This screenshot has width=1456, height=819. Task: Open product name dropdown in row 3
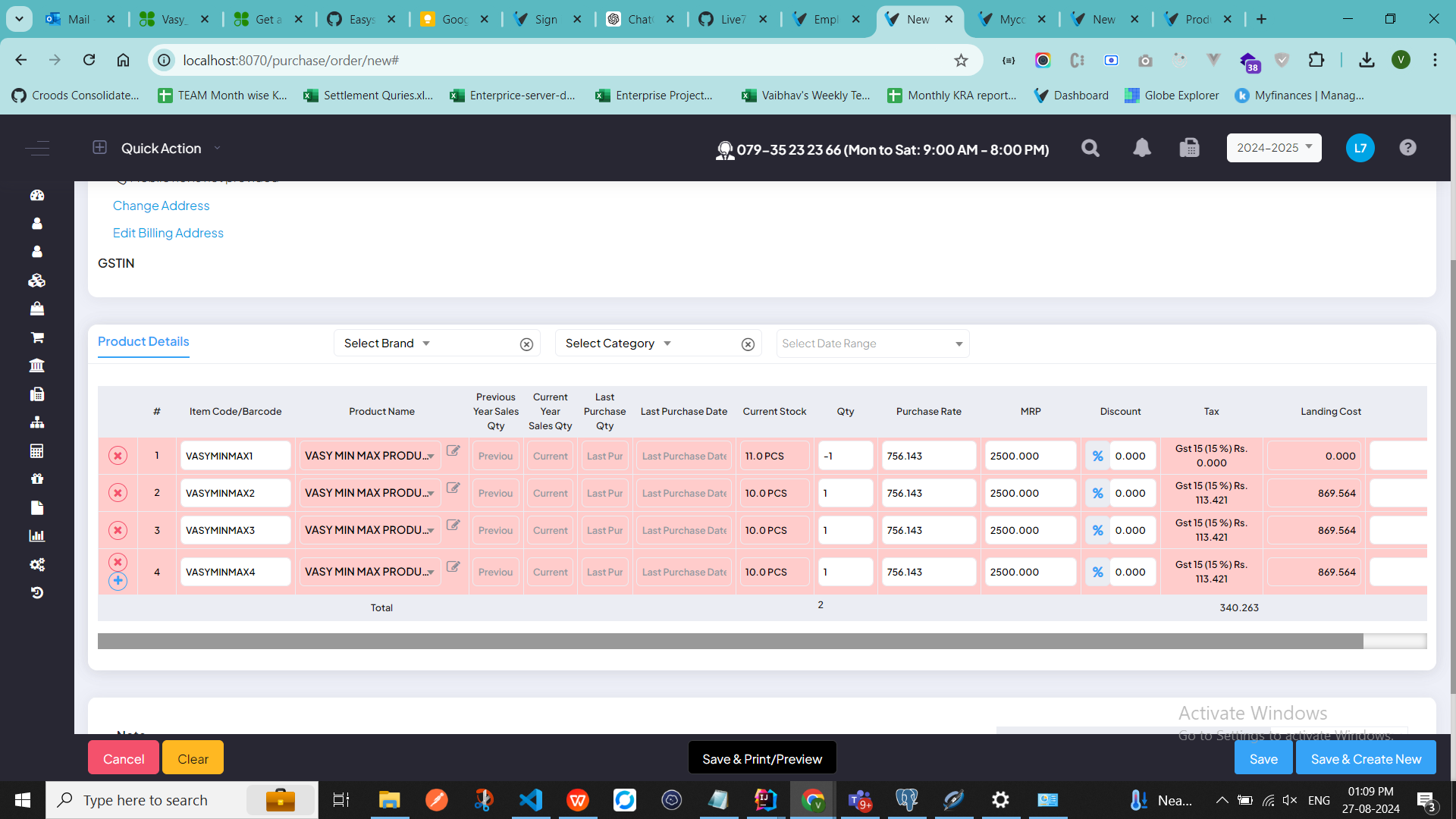369,530
